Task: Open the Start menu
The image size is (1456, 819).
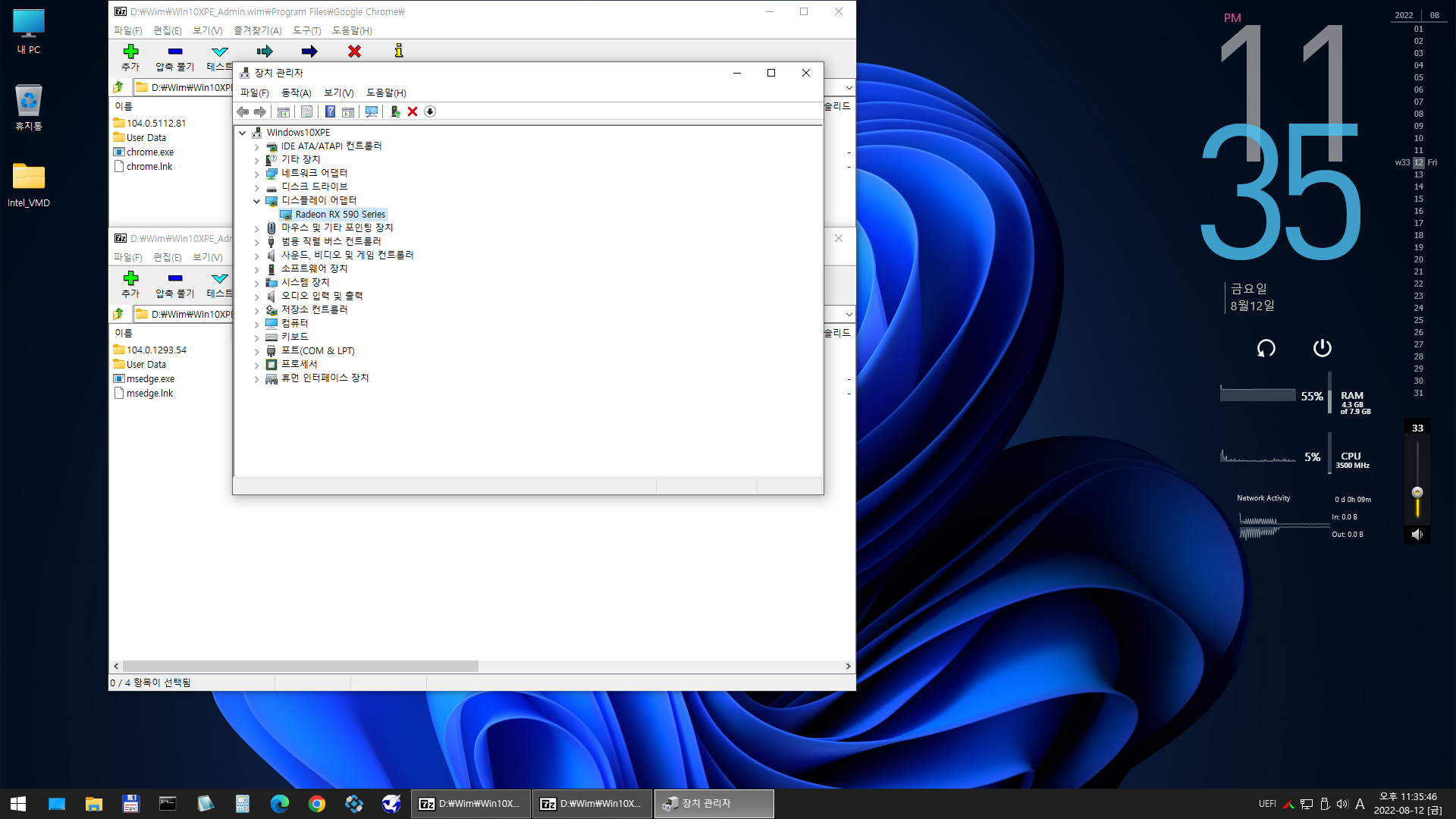Action: pyautogui.click(x=18, y=804)
